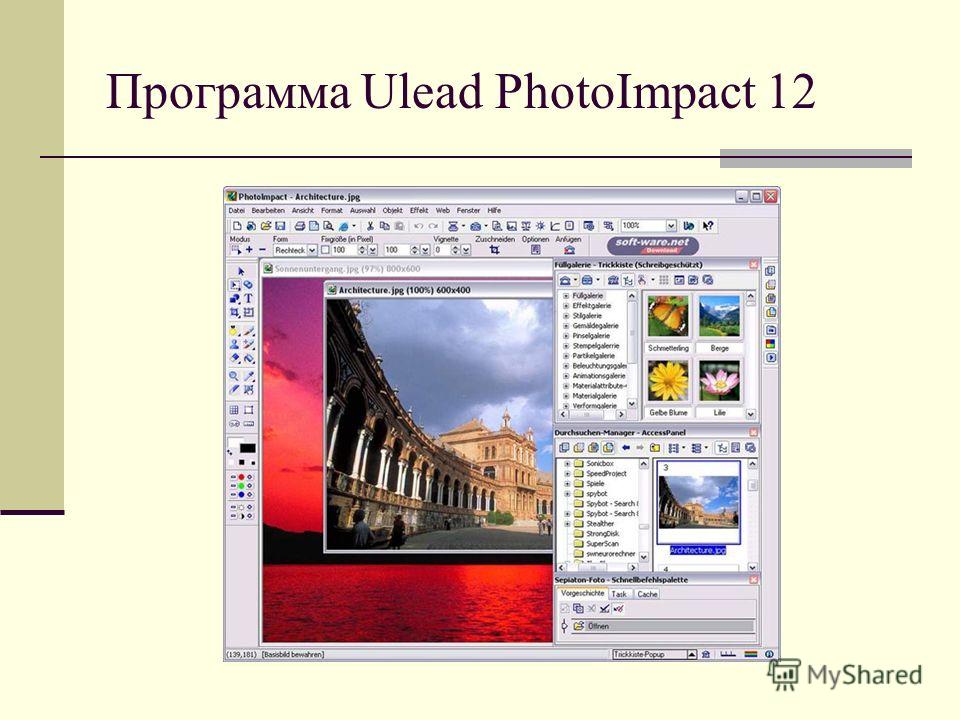The height and width of the screenshot is (720, 960).
Task: Select the Path drawing shapes tool
Action: [234, 299]
